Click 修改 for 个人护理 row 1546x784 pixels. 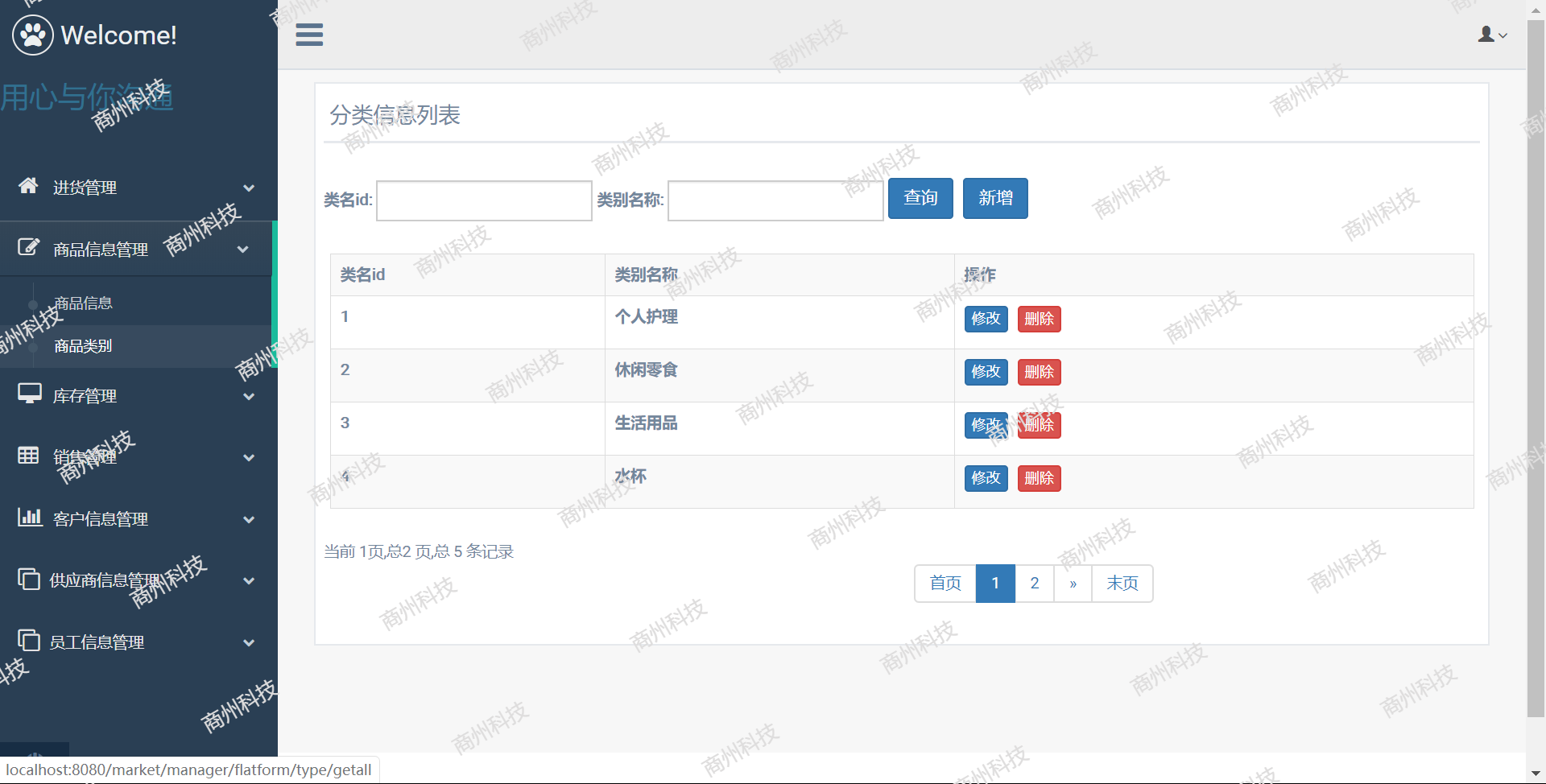click(986, 319)
